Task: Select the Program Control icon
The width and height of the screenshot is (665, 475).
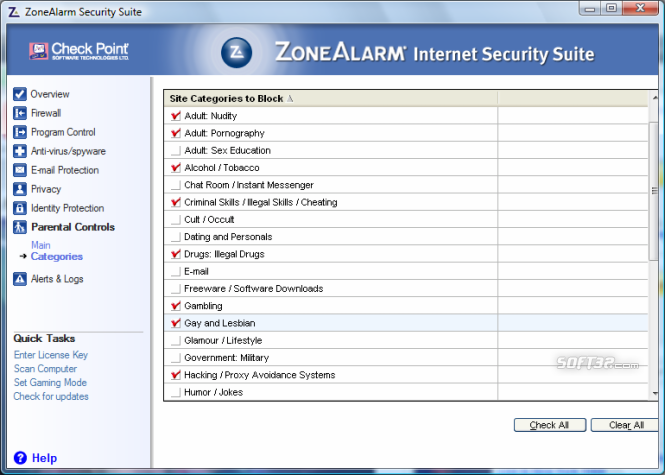Action: click(20, 132)
